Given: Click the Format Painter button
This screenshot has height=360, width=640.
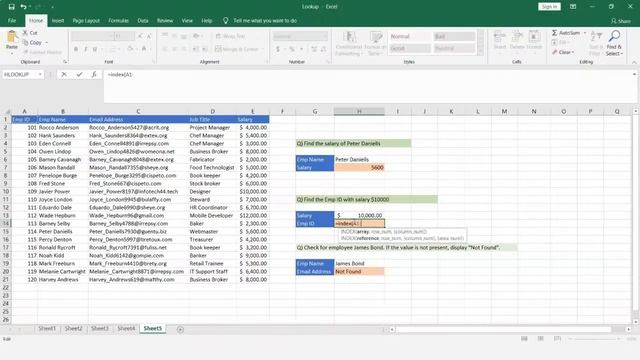Looking at the screenshot, I should 43,52.
